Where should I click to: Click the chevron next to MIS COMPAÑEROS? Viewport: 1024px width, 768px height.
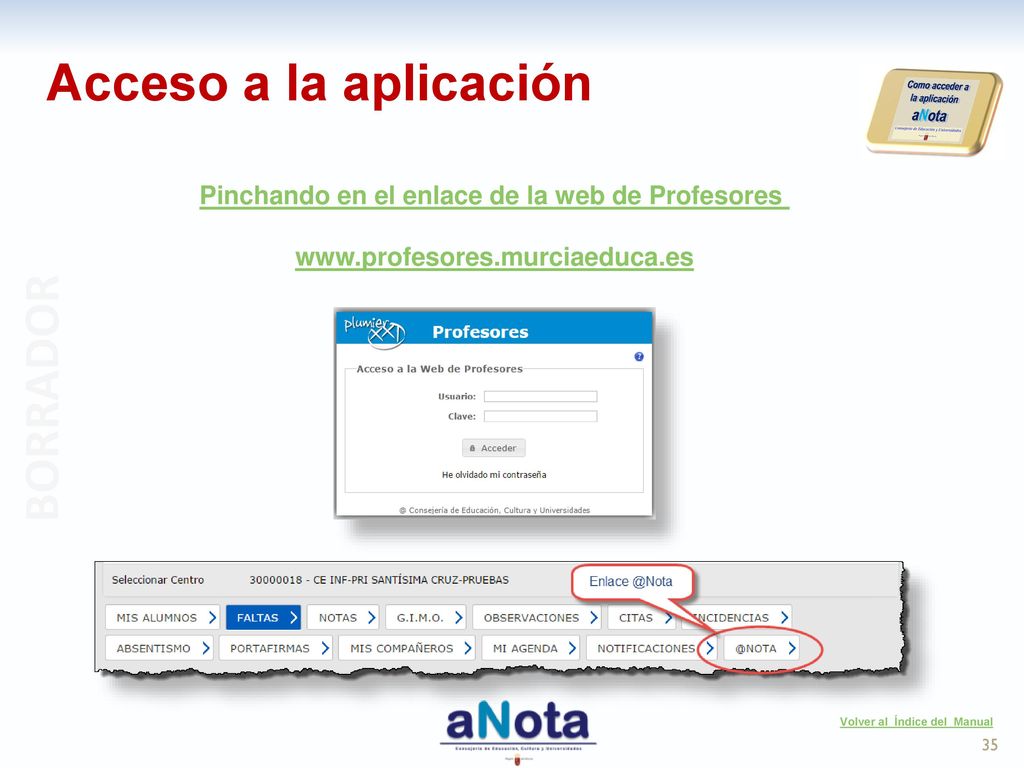pyautogui.click(x=468, y=648)
